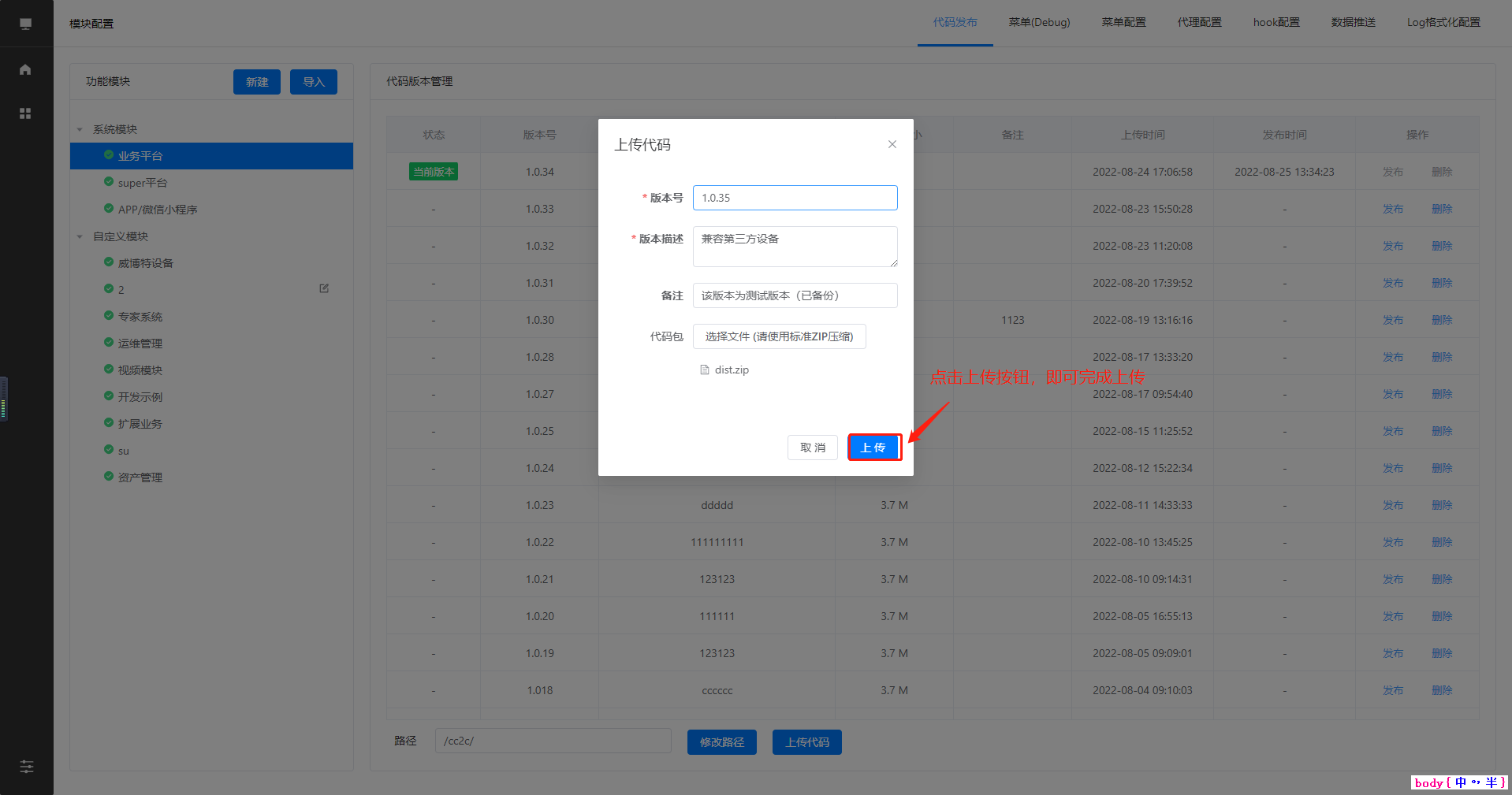The width and height of the screenshot is (1512, 795).
Task: Go to the 数据推送 tab
Action: tap(1354, 23)
